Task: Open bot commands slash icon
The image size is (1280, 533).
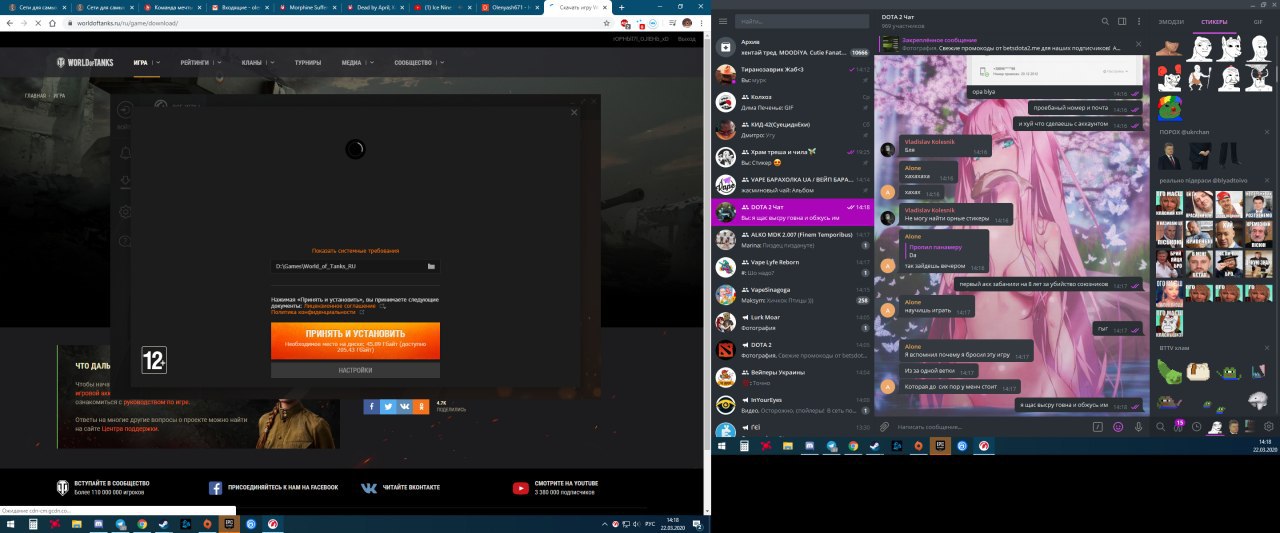Action: [x=1097, y=427]
